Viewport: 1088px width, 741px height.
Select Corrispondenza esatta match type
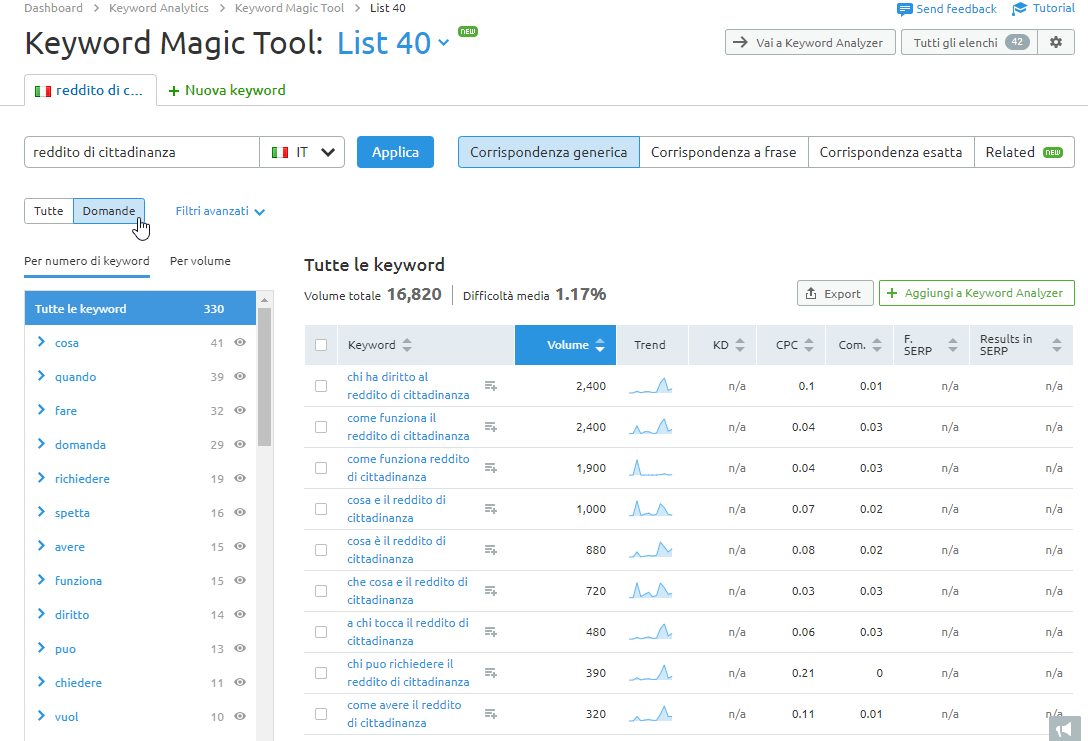pyautogui.click(x=891, y=152)
